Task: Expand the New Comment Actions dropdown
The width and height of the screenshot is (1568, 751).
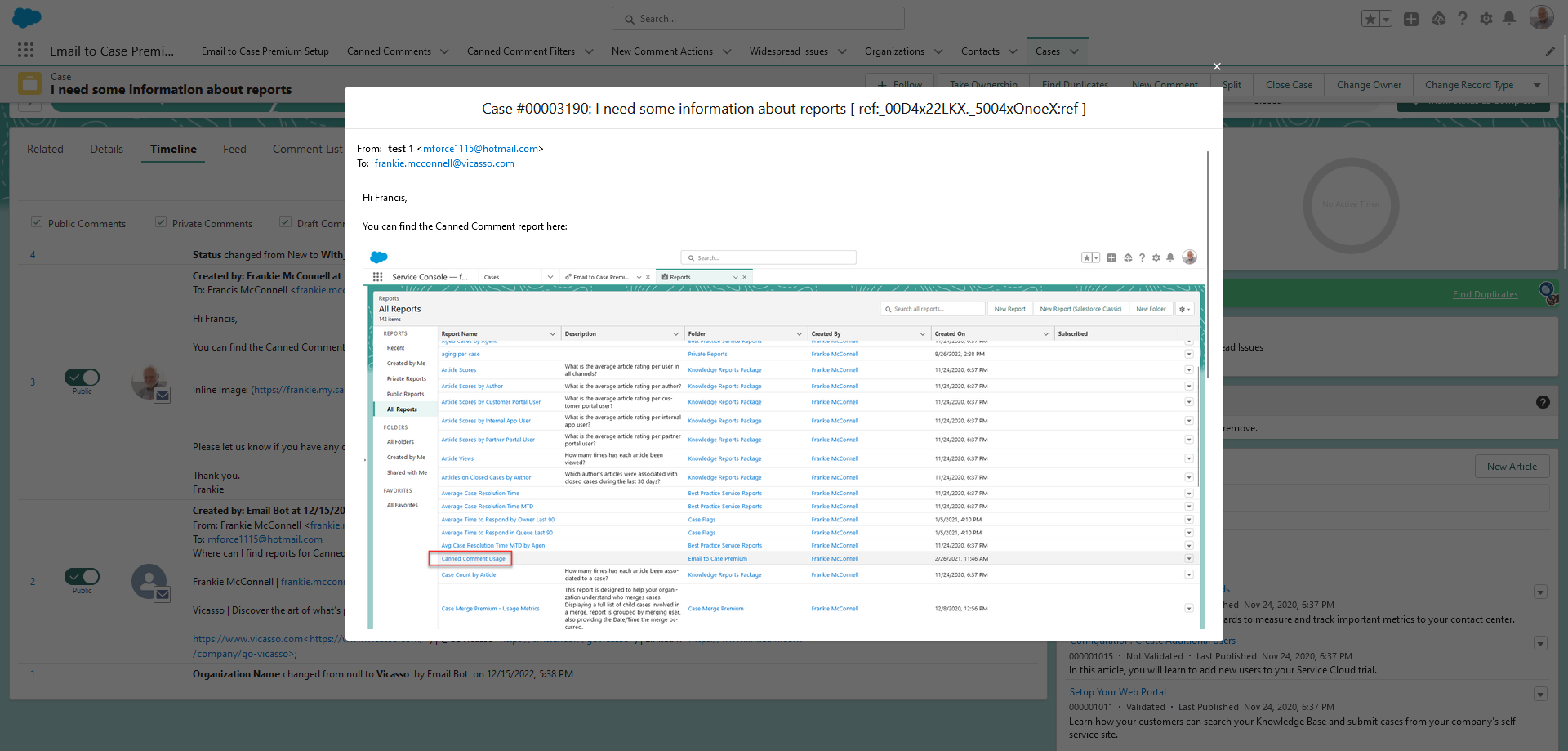Action: click(727, 51)
